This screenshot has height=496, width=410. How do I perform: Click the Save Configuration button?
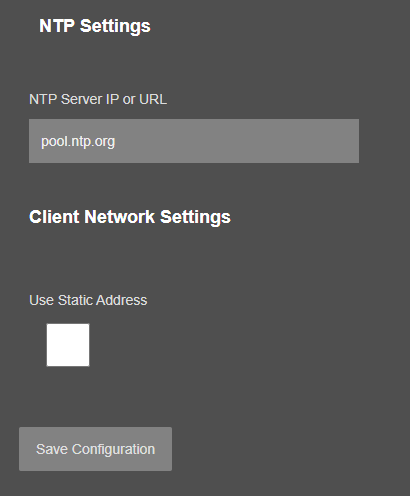coord(95,449)
